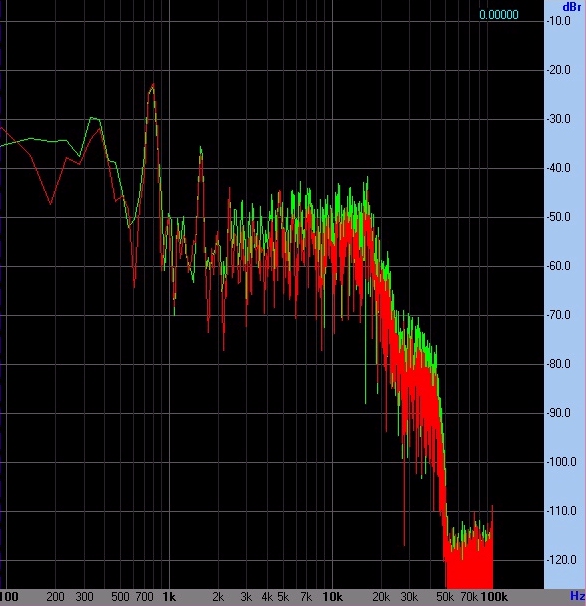
Task: Click the 500 frequency axis label
Action: click(x=120, y=597)
